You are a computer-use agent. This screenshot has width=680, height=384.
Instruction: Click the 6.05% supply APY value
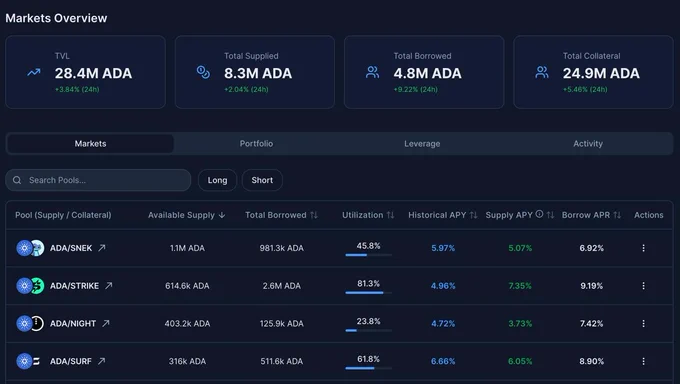520,361
